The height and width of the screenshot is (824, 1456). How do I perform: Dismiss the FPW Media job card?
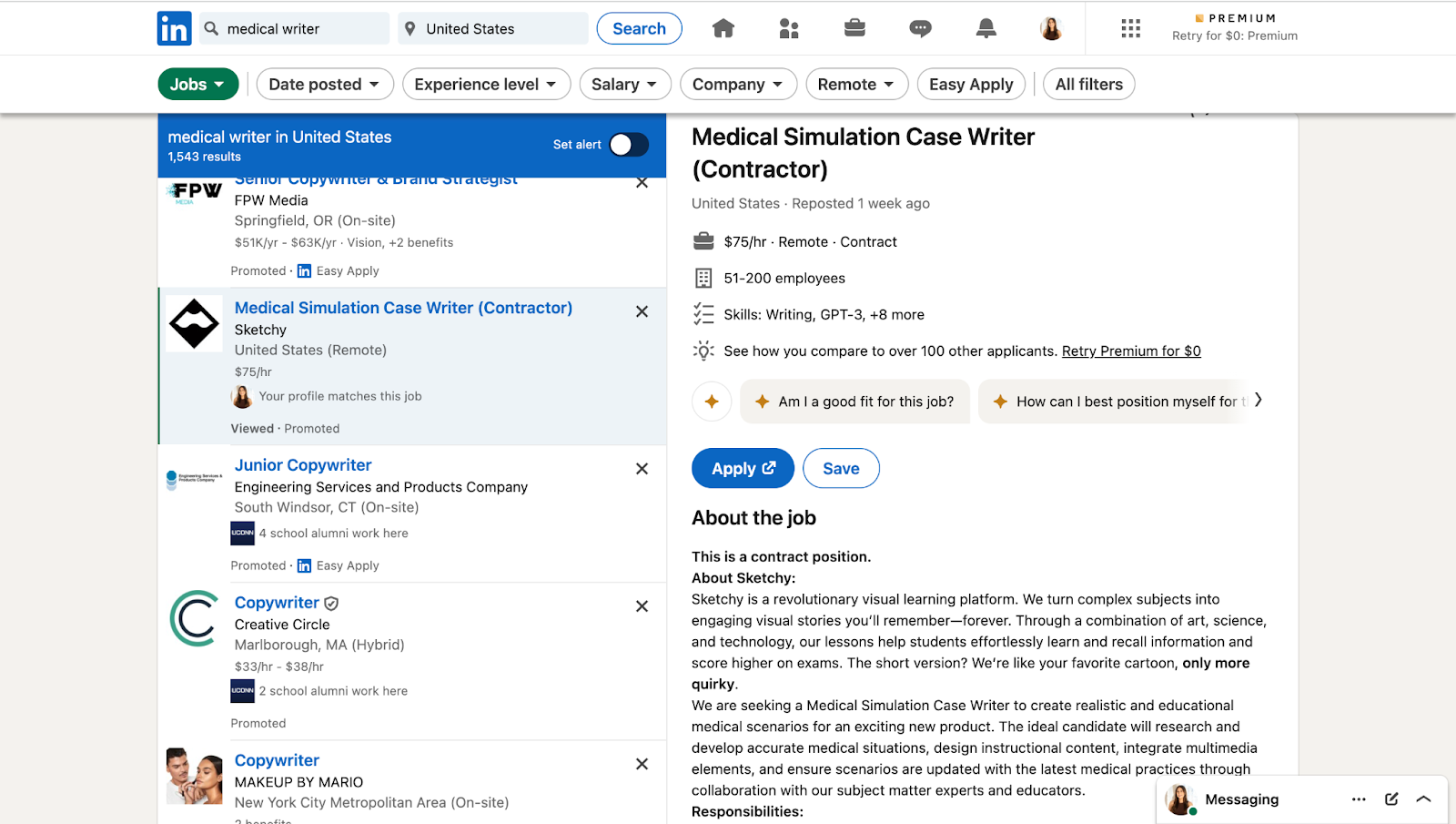642,182
